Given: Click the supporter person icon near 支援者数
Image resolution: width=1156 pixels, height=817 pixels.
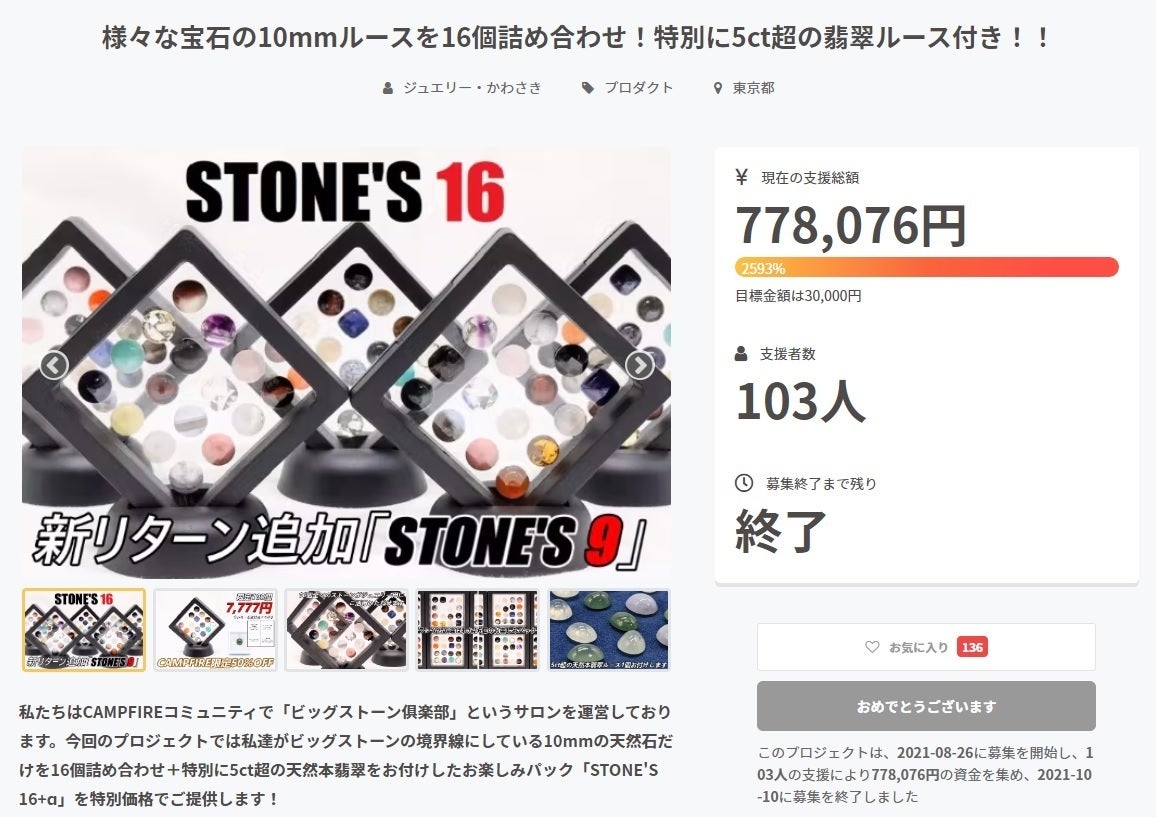Looking at the screenshot, I should point(741,353).
